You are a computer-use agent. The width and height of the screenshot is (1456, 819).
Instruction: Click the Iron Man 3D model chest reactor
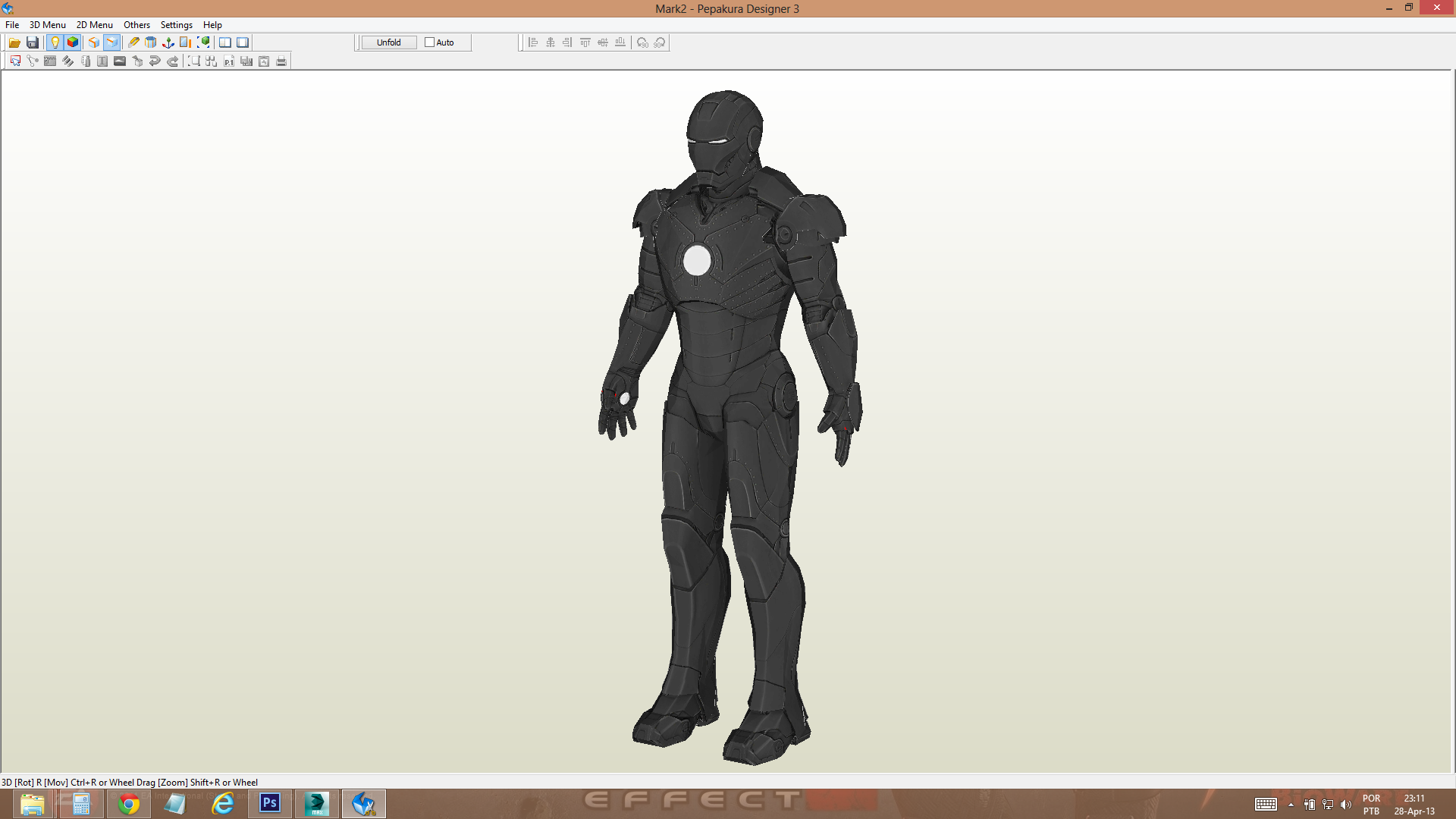click(x=697, y=260)
